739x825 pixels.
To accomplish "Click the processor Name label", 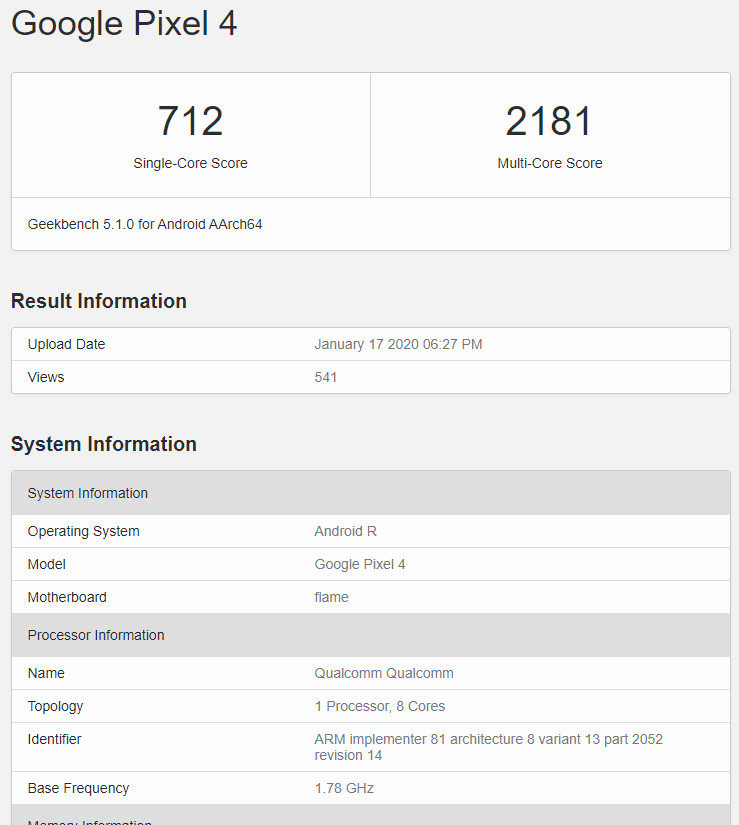I will point(46,673).
